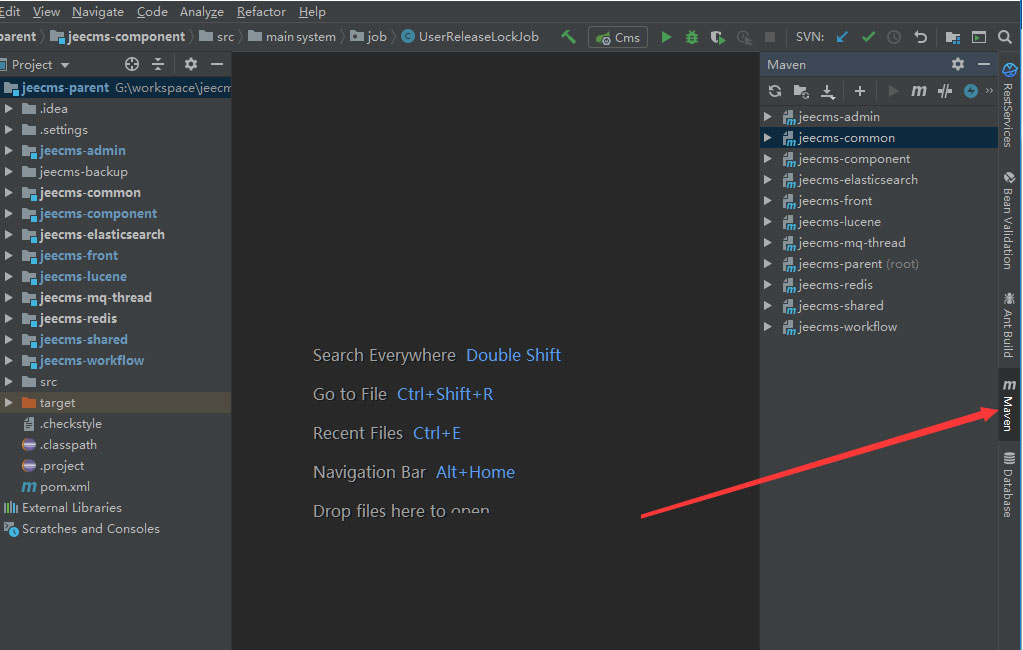The width and height of the screenshot is (1023, 650).
Task: Click SVN Update Project arrow
Action: [842, 37]
